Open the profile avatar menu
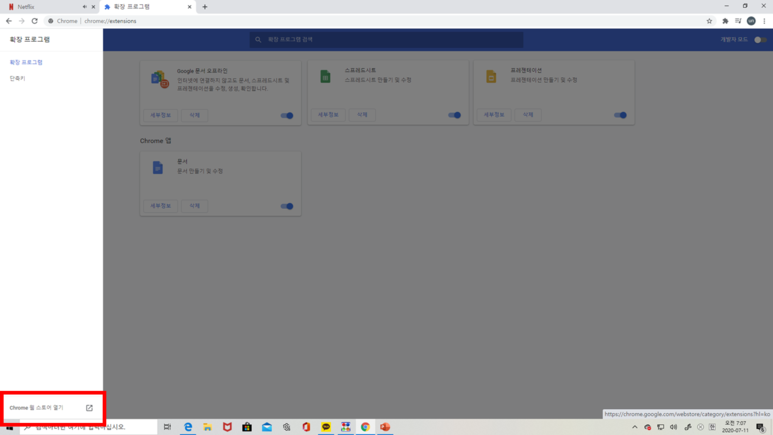The height and width of the screenshot is (435, 773). click(x=751, y=21)
